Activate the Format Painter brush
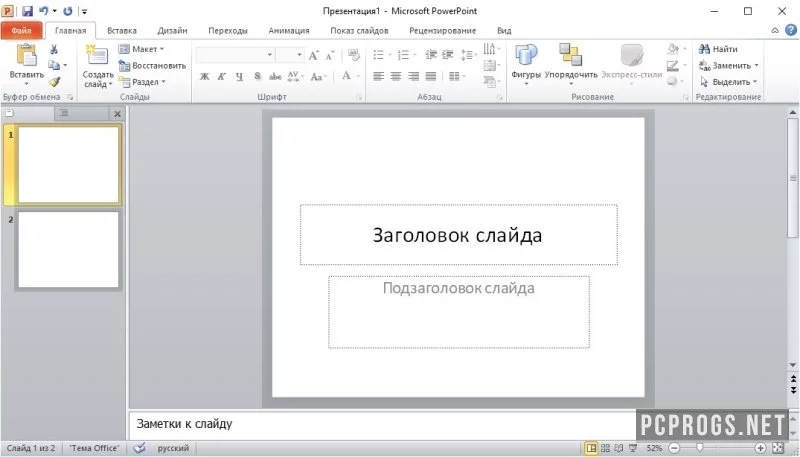The image size is (800, 457). (55, 82)
